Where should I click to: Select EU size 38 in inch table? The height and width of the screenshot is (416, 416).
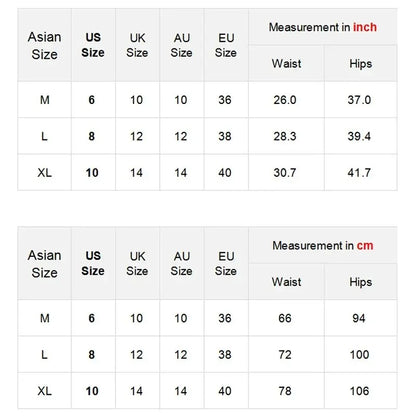225,136
